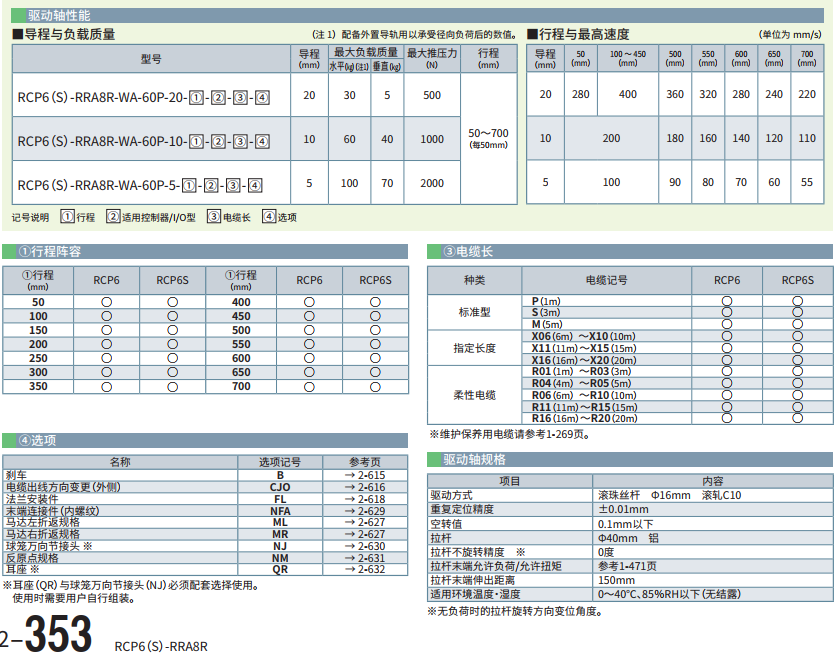
Task: Select the "导程与负载质量" heading
Action: tap(64, 35)
